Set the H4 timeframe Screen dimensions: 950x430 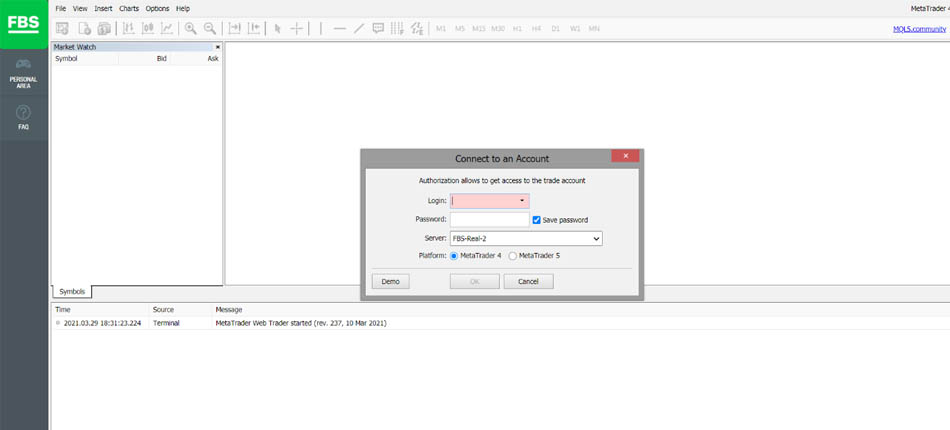[536, 28]
